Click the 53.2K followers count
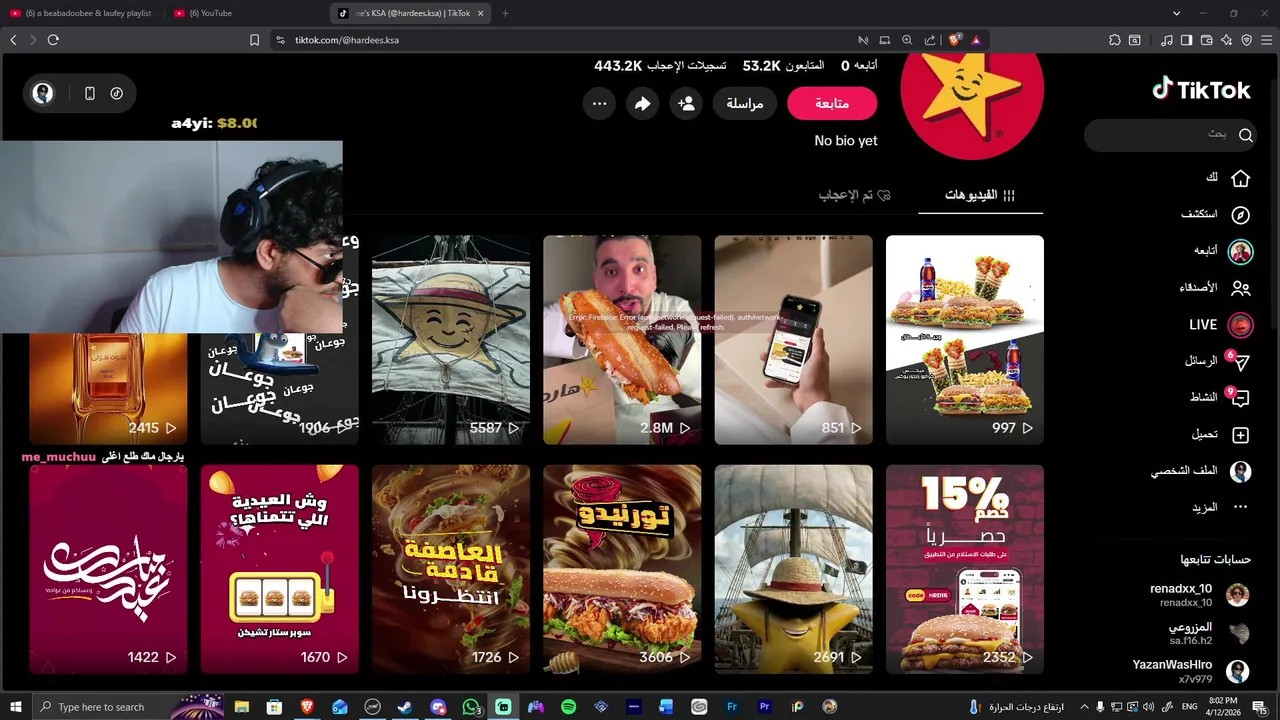This screenshot has height=720, width=1280. pyautogui.click(x=761, y=66)
